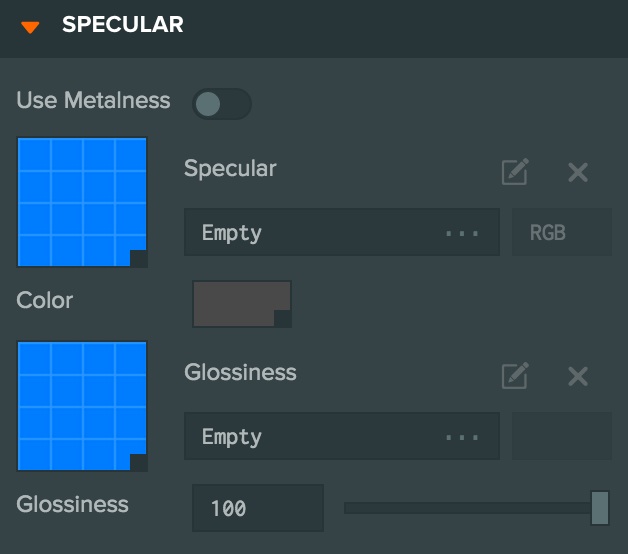Image resolution: width=628 pixels, height=554 pixels.
Task: Open the Glossiness Empty asset picker
Action: pos(342,436)
